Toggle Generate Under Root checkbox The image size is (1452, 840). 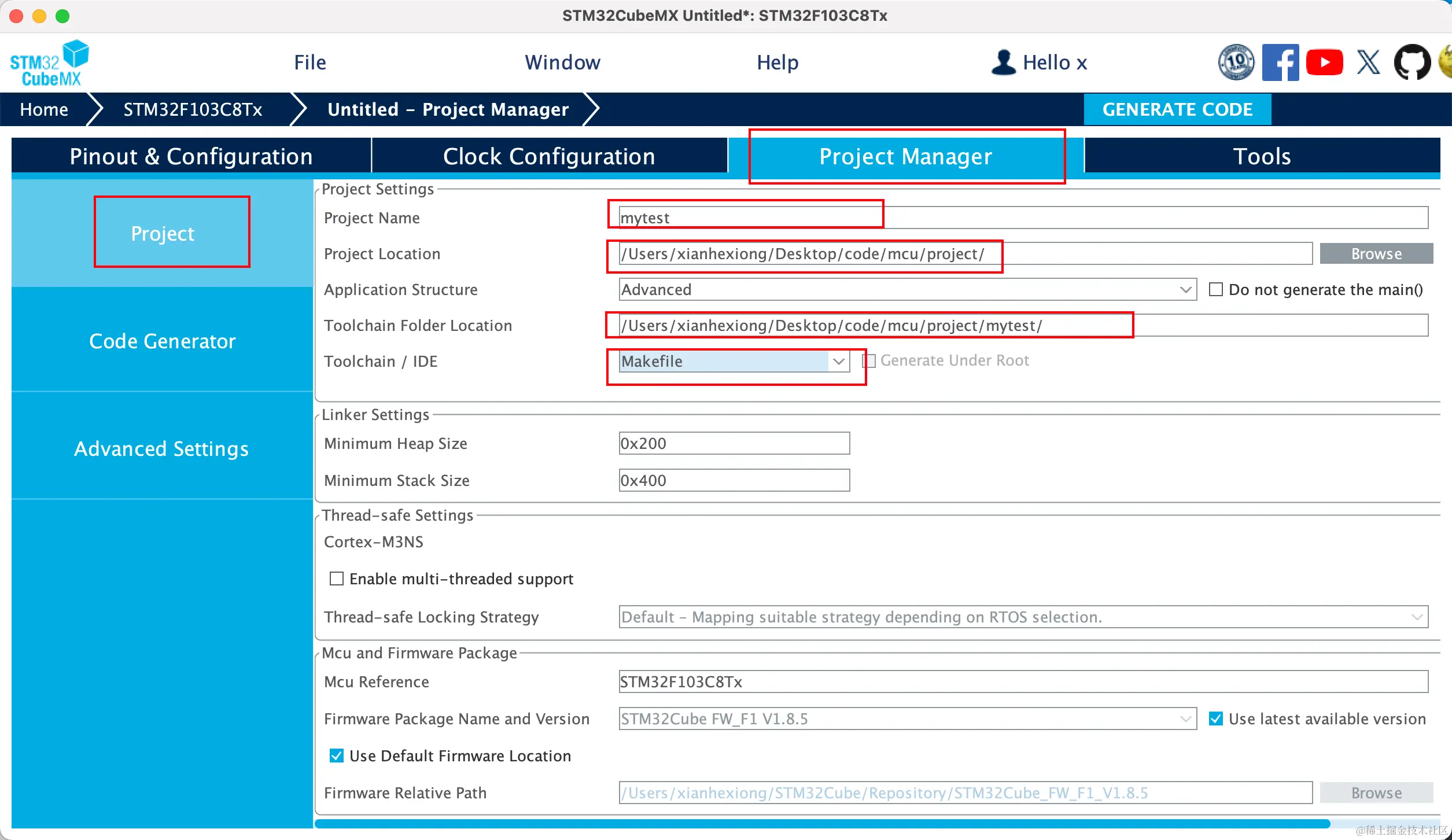click(869, 361)
